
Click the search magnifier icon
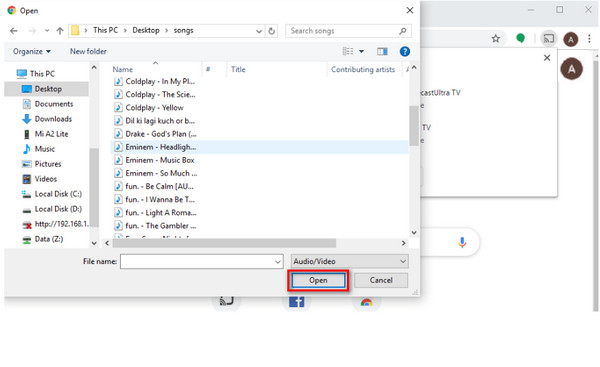pyautogui.click(x=403, y=31)
